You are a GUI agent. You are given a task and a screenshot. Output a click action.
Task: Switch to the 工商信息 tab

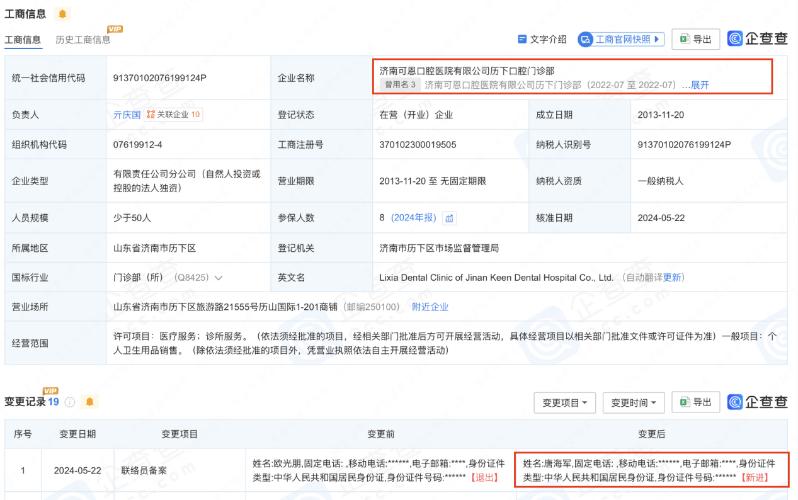[x=22, y=40]
